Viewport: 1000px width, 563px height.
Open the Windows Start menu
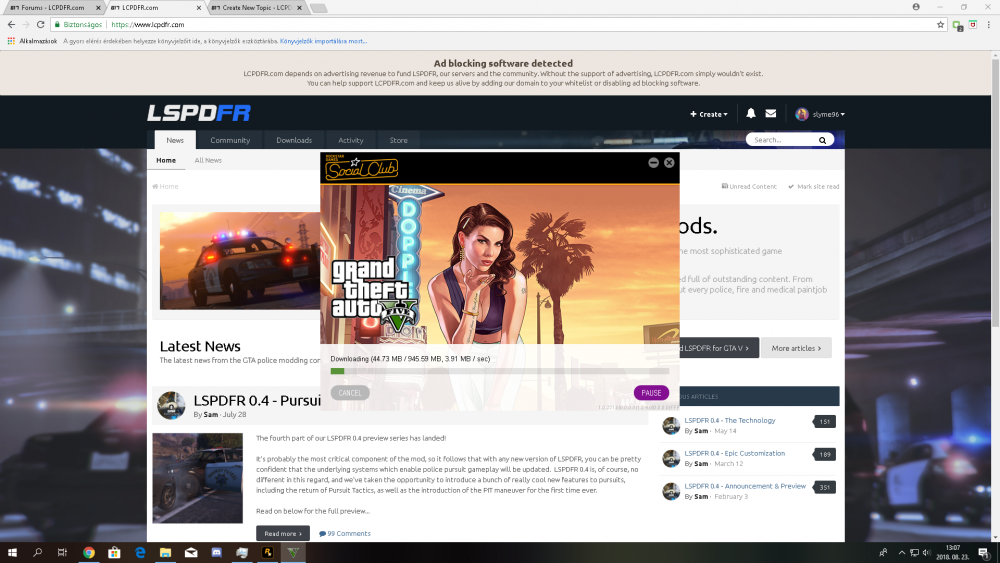coord(12,552)
